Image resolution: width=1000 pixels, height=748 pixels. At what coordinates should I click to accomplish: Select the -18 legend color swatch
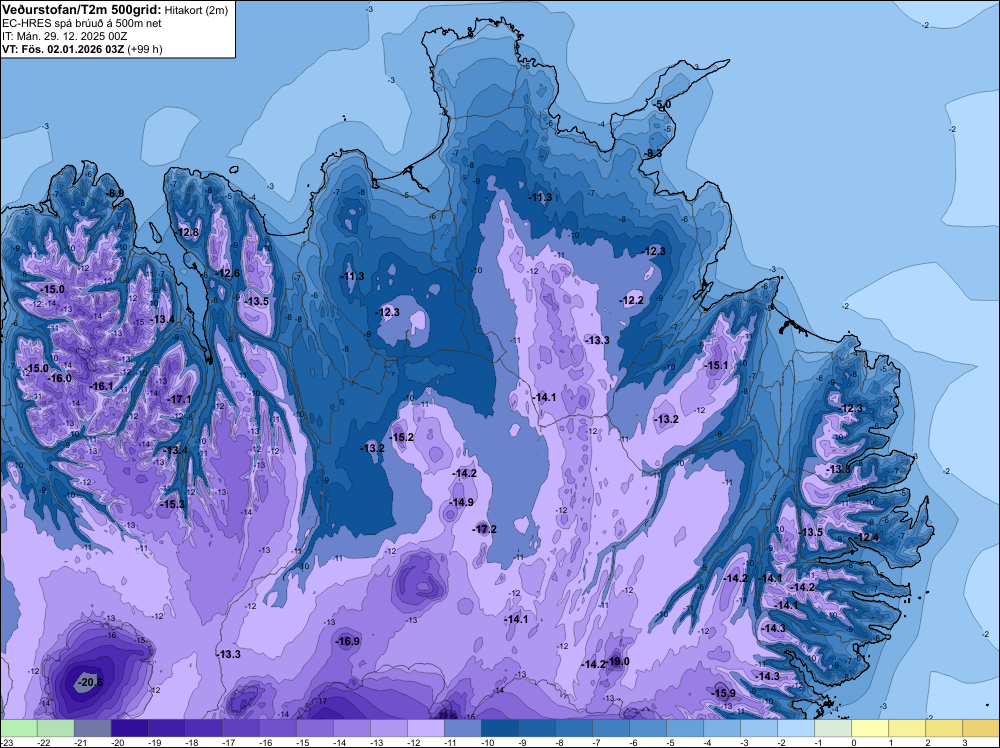coord(203,728)
